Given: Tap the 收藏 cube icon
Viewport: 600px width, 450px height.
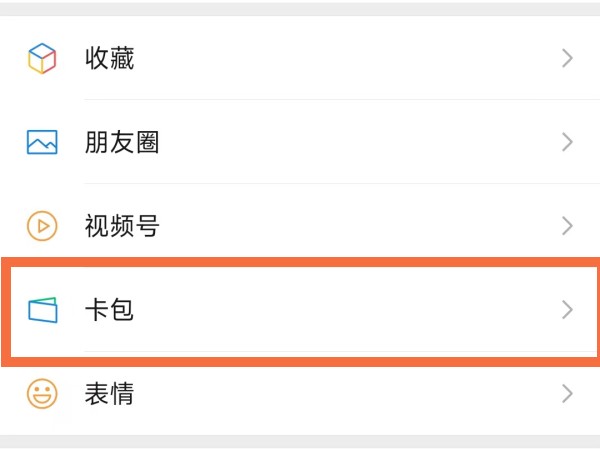Looking at the screenshot, I should click(42, 58).
